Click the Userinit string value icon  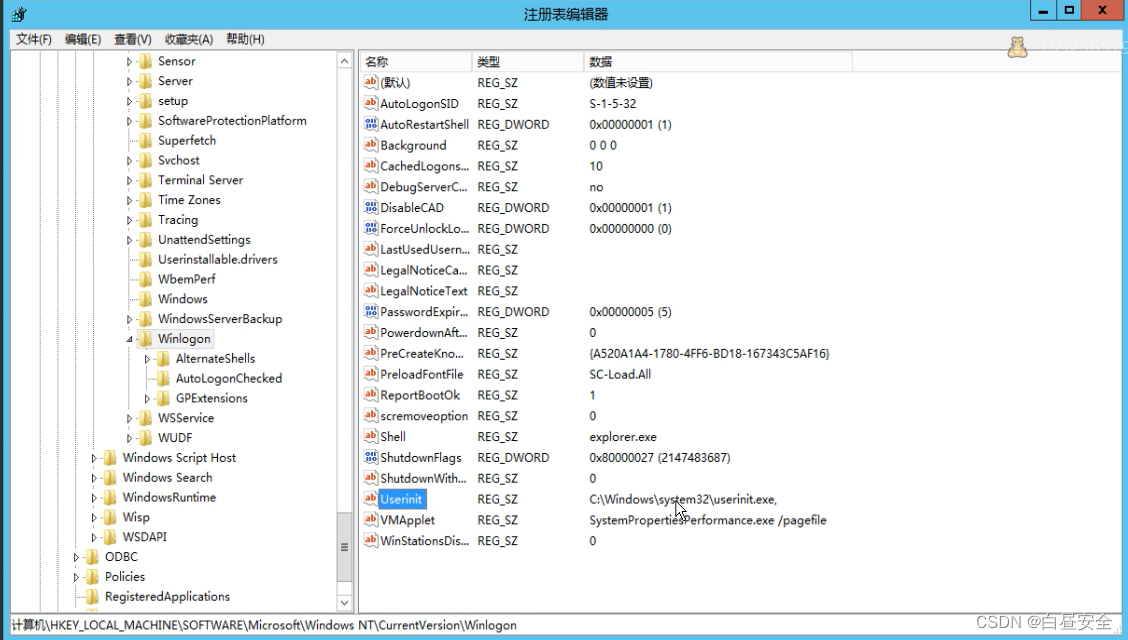pos(370,498)
